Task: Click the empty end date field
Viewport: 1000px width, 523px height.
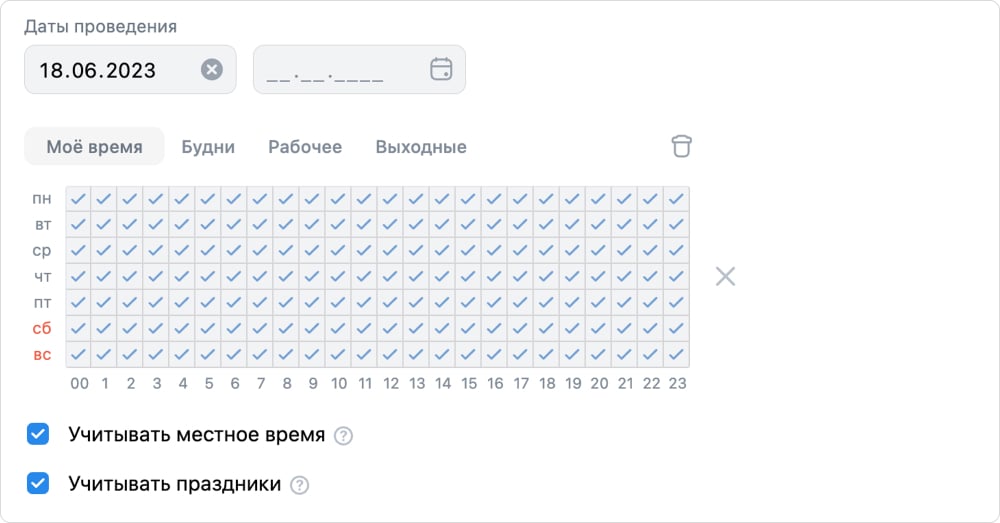Action: pos(335,70)
